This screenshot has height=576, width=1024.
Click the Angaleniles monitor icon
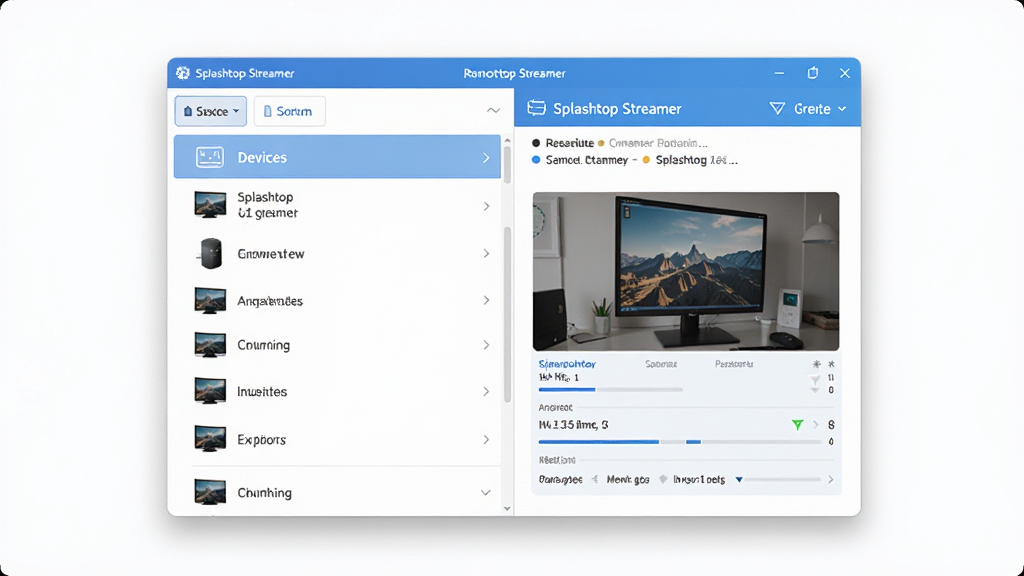[x=210, y=300]
